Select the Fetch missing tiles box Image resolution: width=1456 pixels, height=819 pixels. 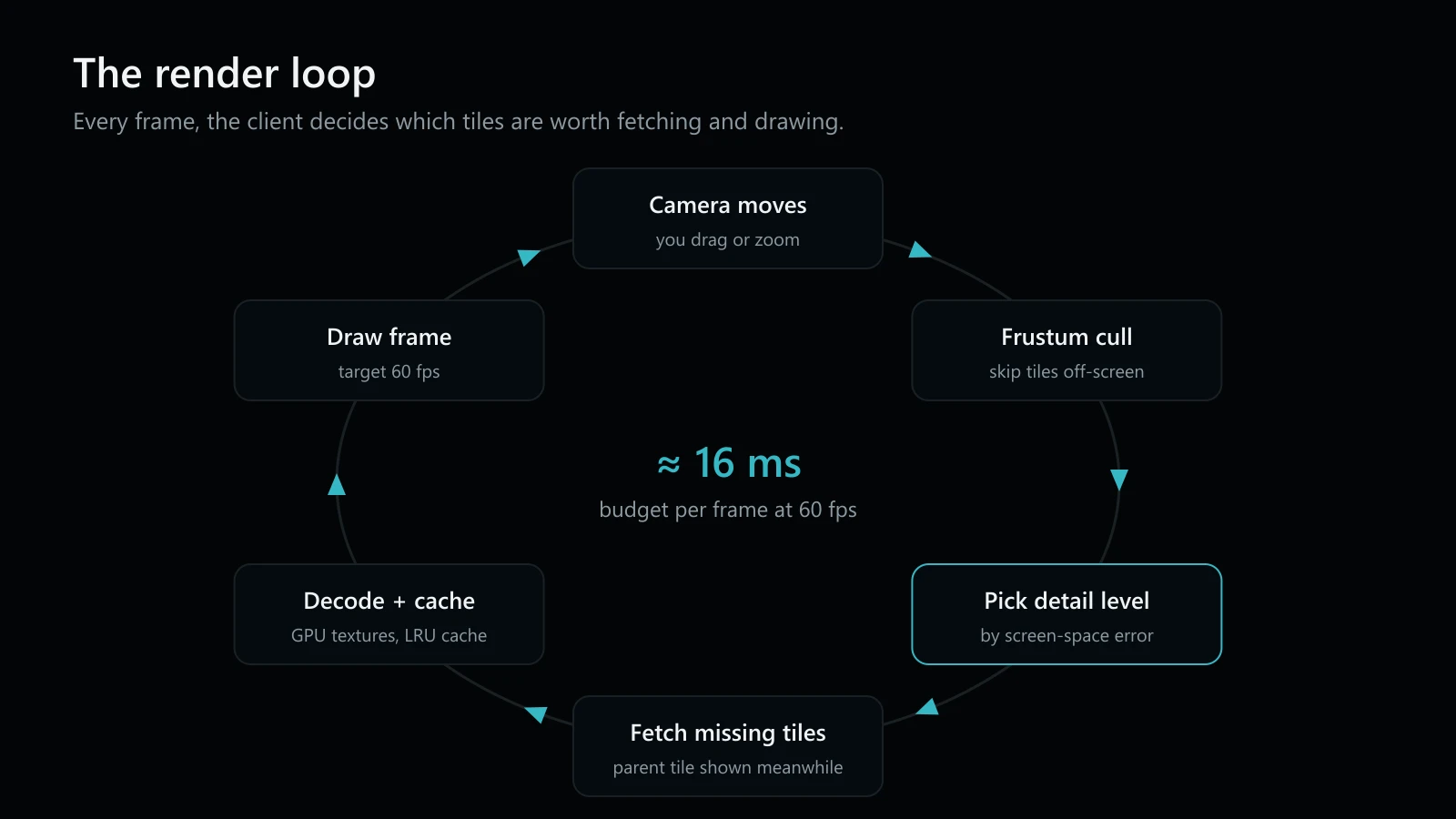(728, 746)
